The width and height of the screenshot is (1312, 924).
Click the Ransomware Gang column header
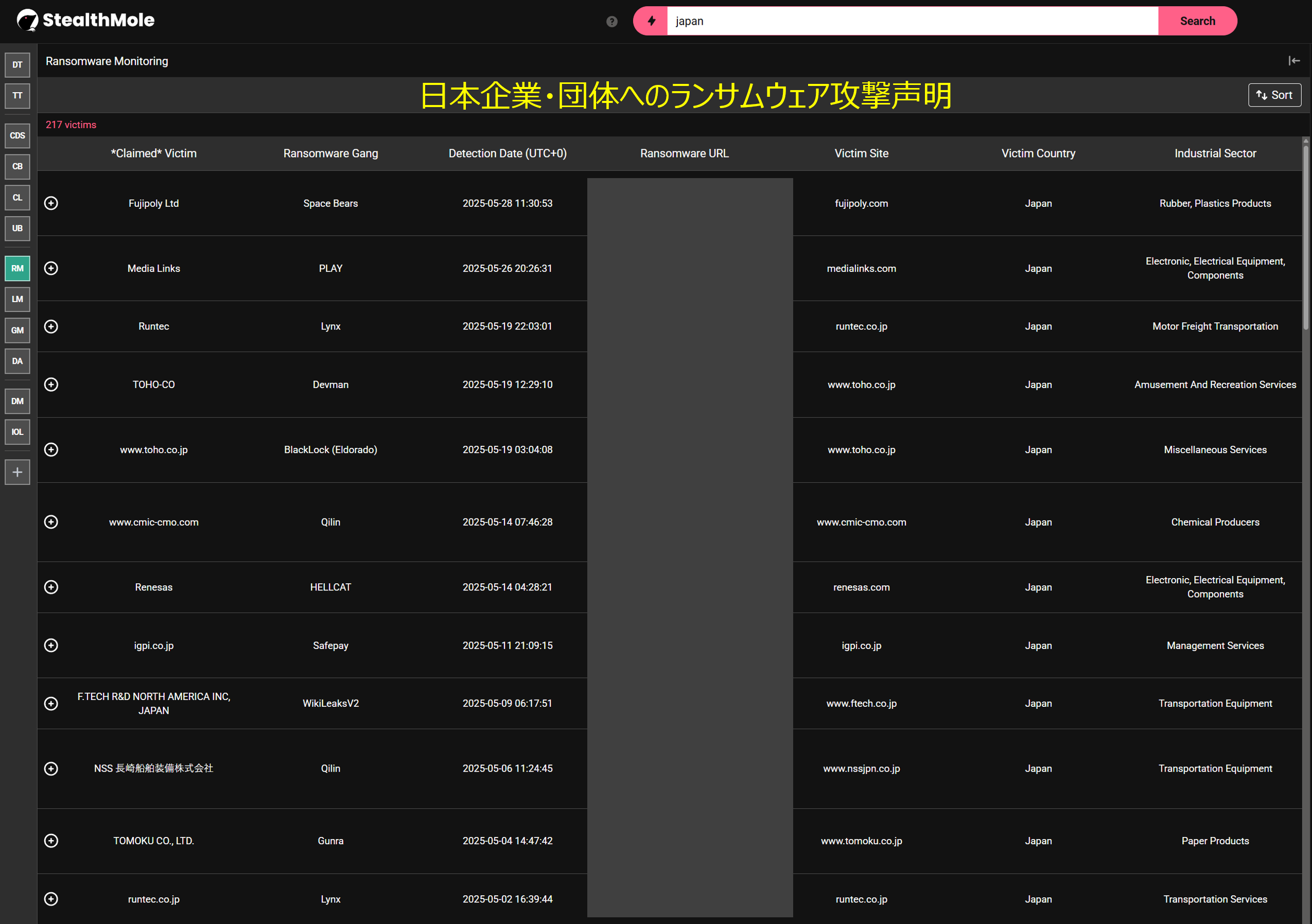point(330,153)
